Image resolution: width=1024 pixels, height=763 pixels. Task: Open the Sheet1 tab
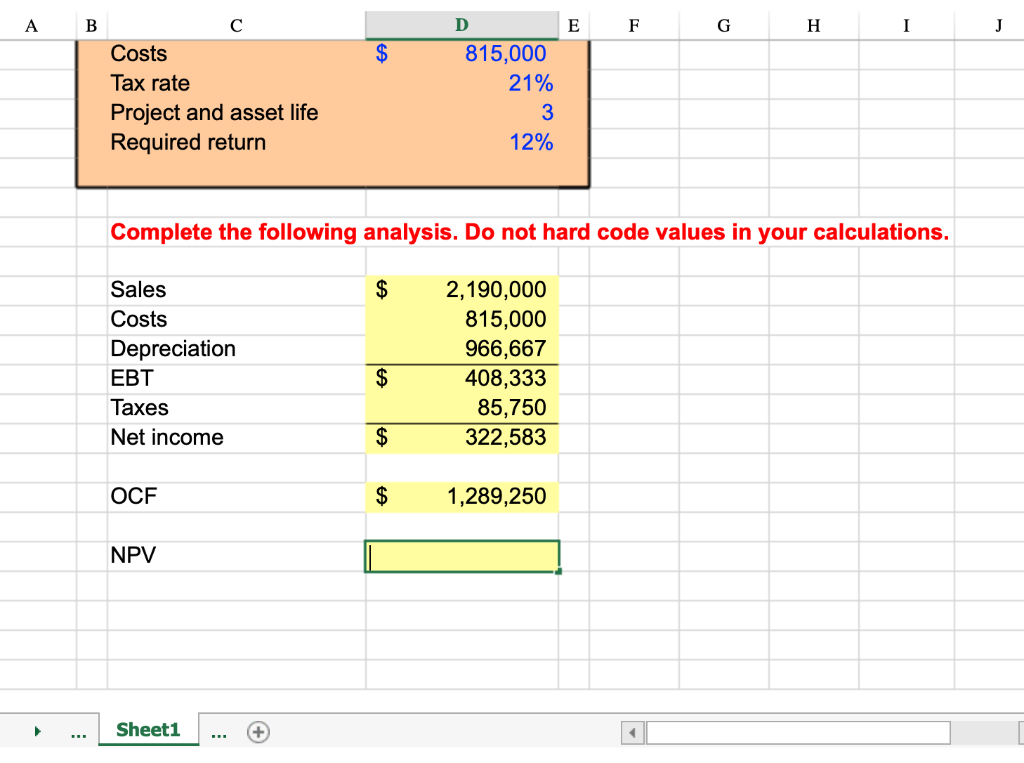pos(148,730)
